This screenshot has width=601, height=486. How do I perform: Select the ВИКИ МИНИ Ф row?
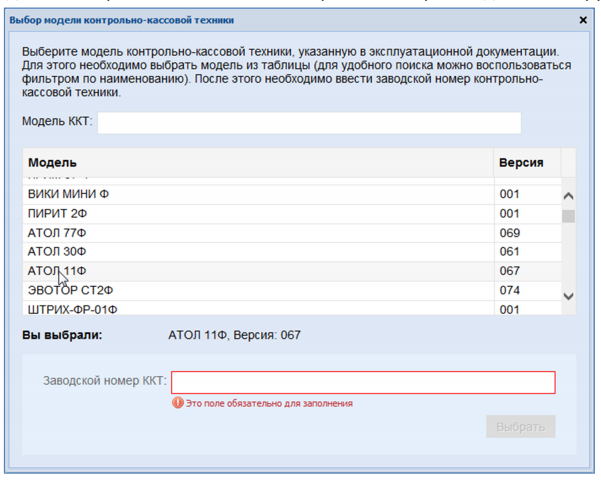pyautogui.click(x=292, y=194)
